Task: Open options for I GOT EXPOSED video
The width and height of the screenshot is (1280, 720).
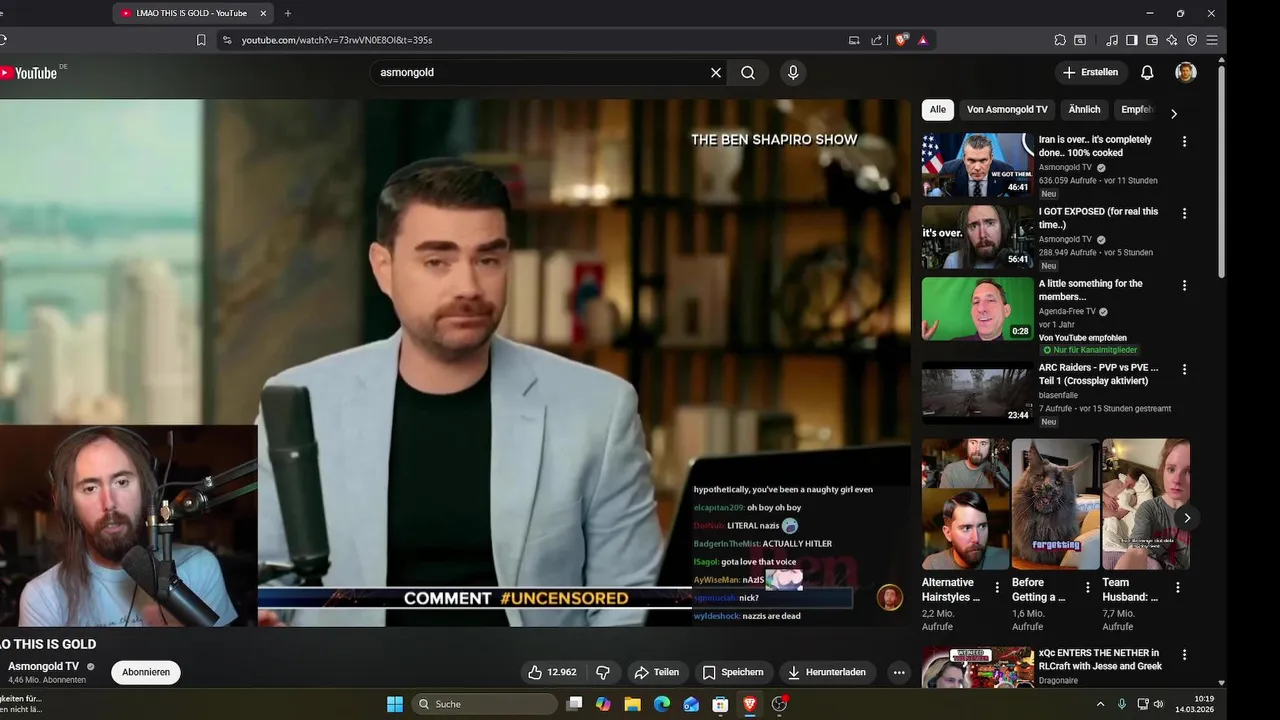Action: click(x=1184, y=214)
